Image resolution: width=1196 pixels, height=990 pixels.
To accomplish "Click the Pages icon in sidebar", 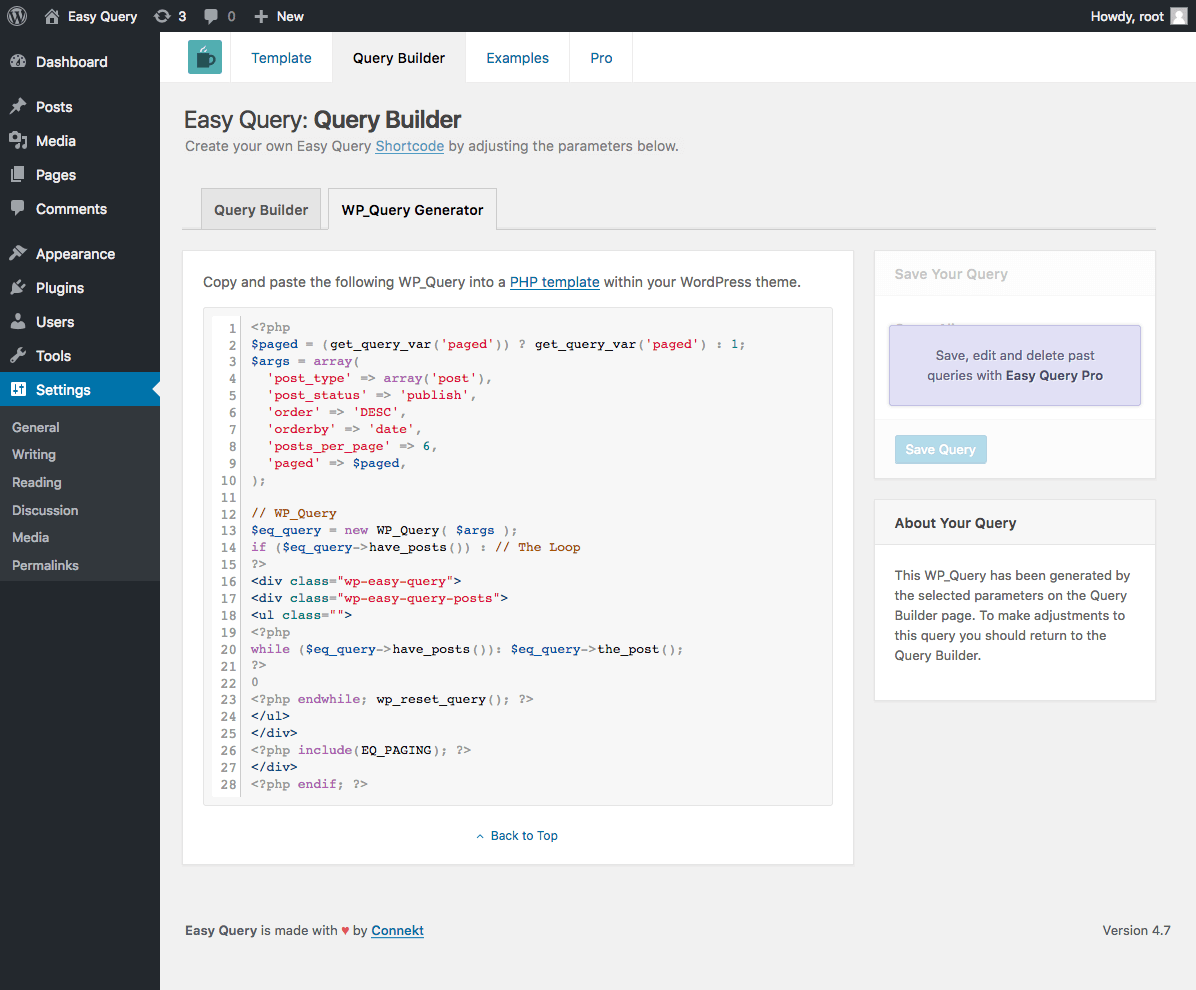I will point(18,175).
